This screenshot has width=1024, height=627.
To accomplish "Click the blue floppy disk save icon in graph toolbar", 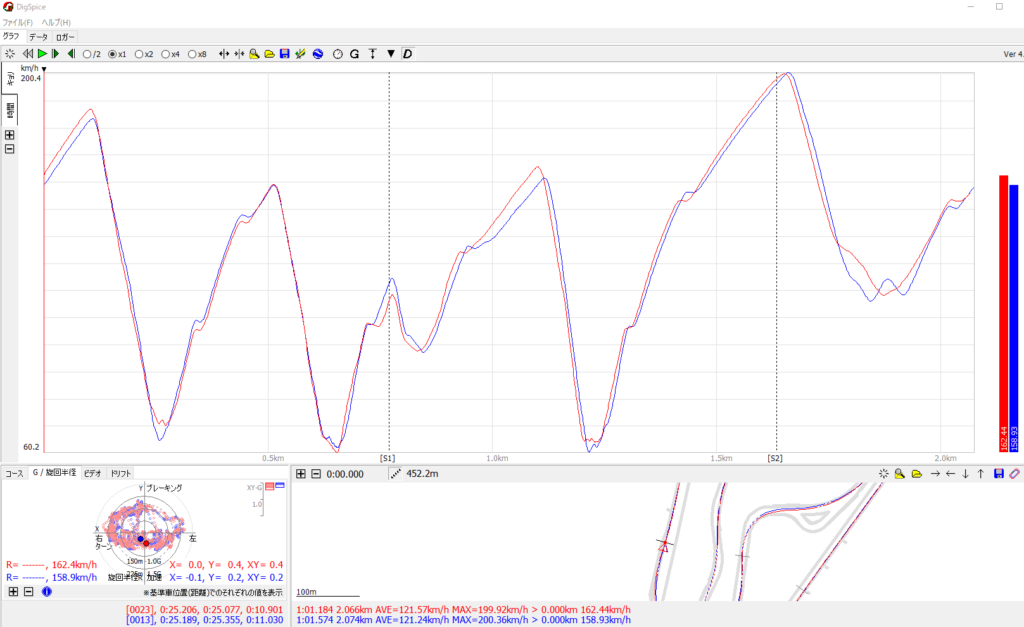I will 285,53.
